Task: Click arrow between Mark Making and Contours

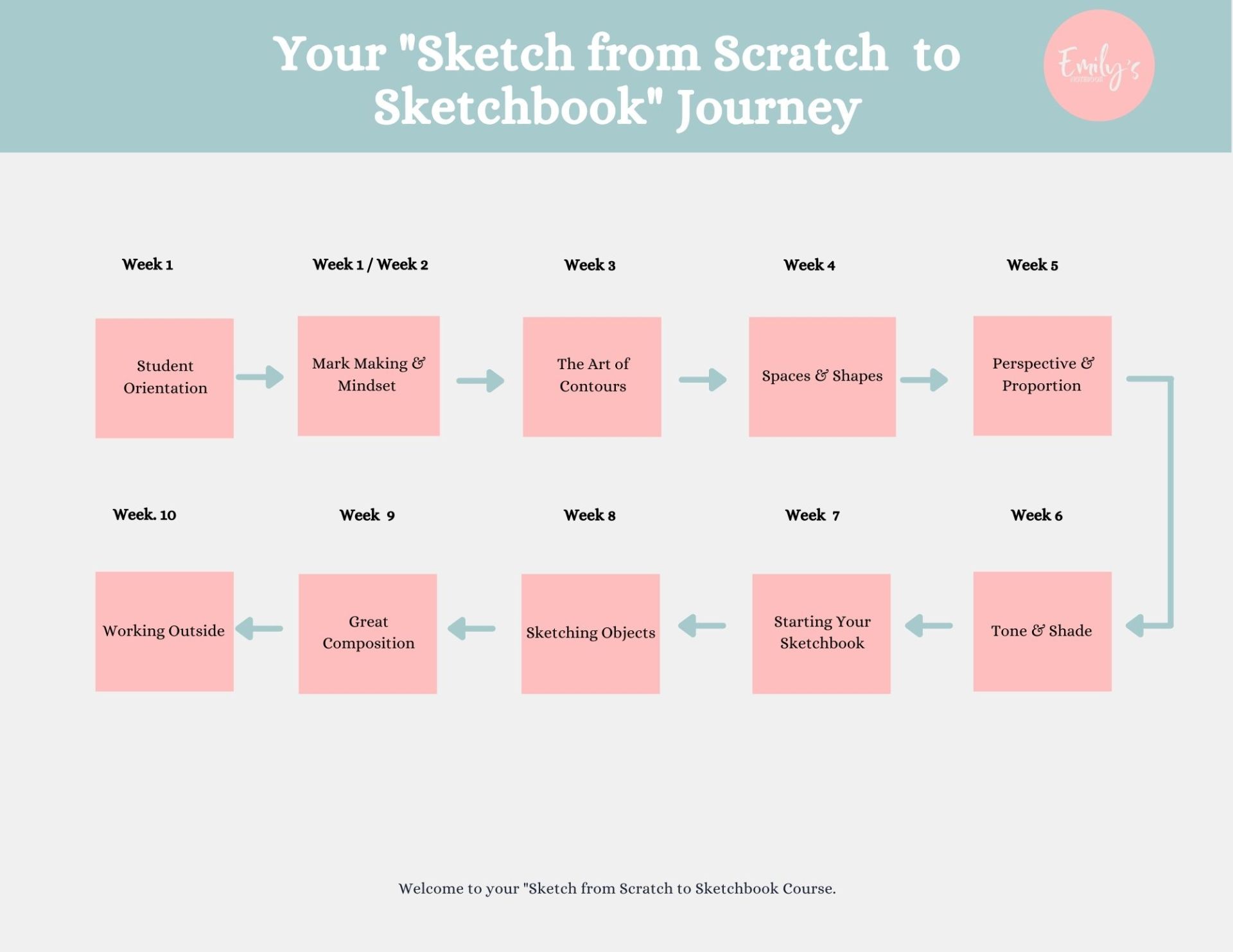Action: click(480, 381)
